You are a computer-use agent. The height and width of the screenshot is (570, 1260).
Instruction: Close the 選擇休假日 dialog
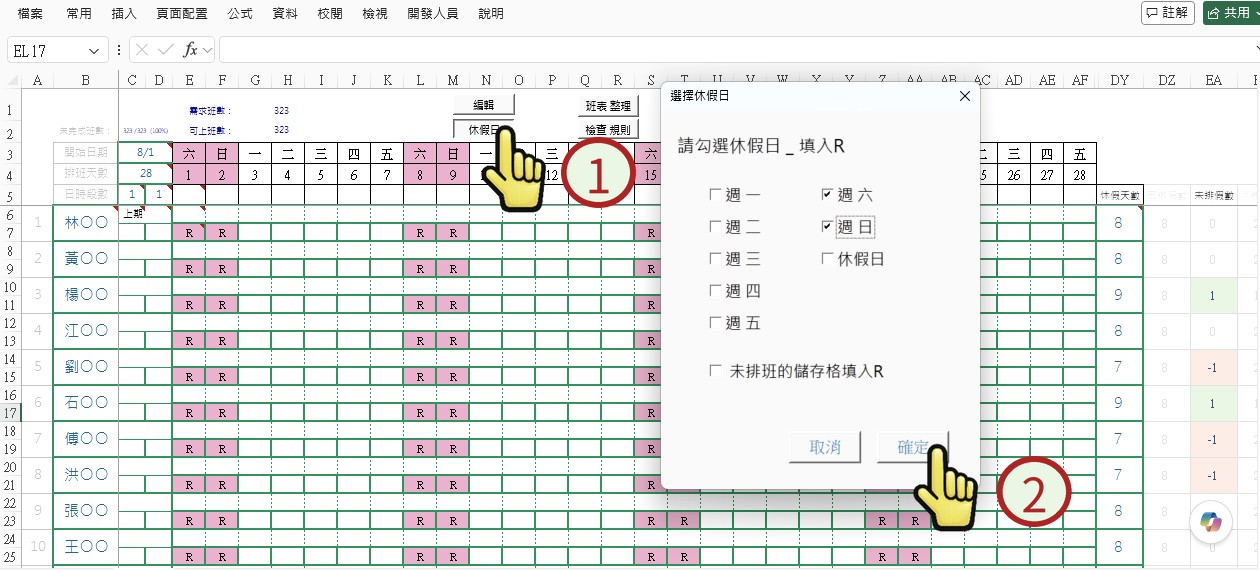(964, 96)
